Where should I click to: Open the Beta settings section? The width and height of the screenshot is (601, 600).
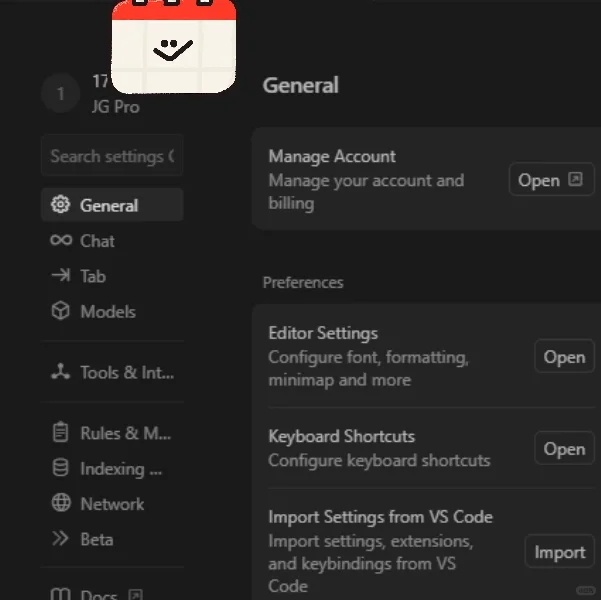pyautogui.click(x=112, y=539)
